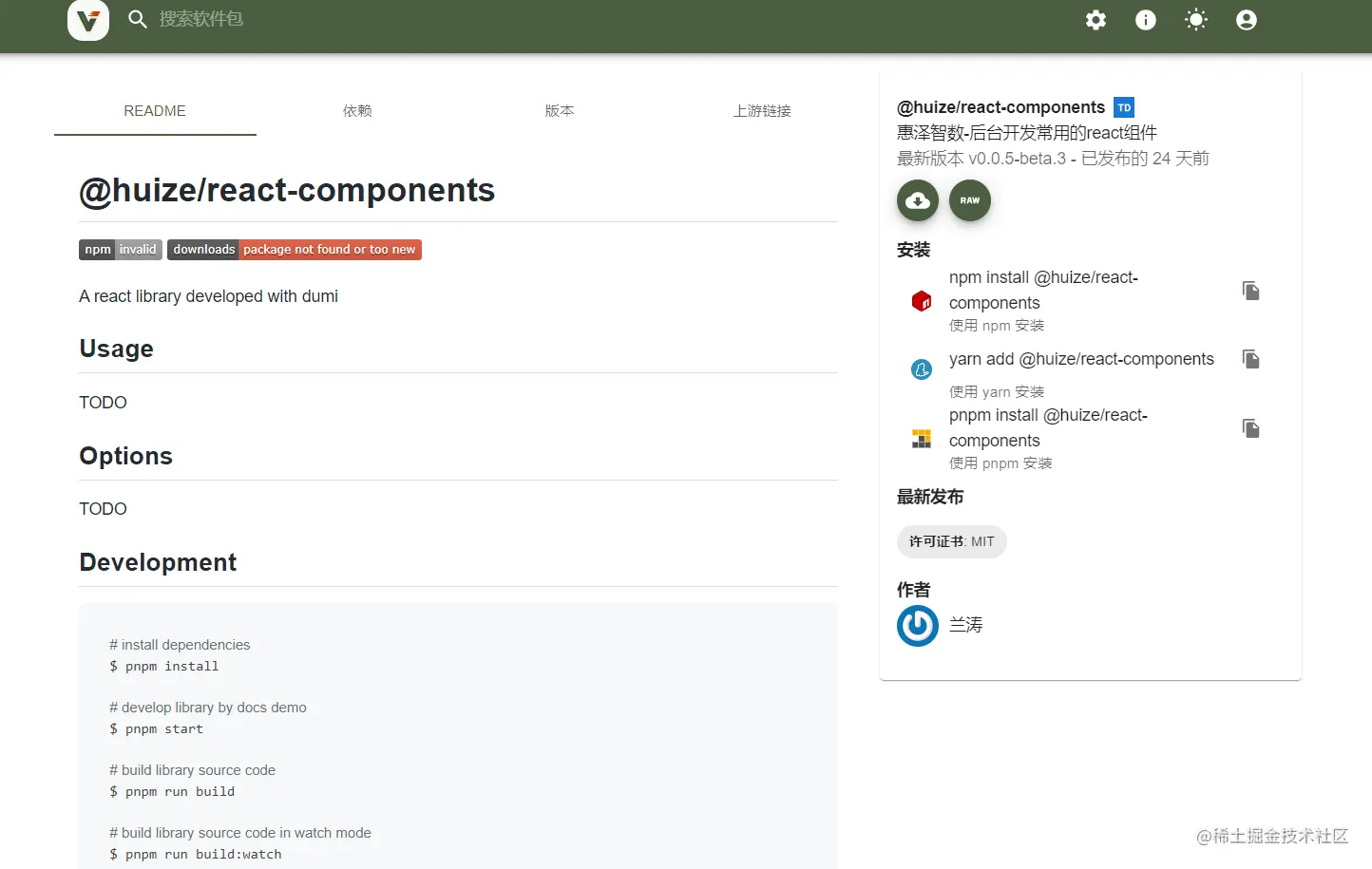This screenshot has height=869, width=1372.
Task: Toggle light/dark theme sun icon
Action: tap(1196, 20)
